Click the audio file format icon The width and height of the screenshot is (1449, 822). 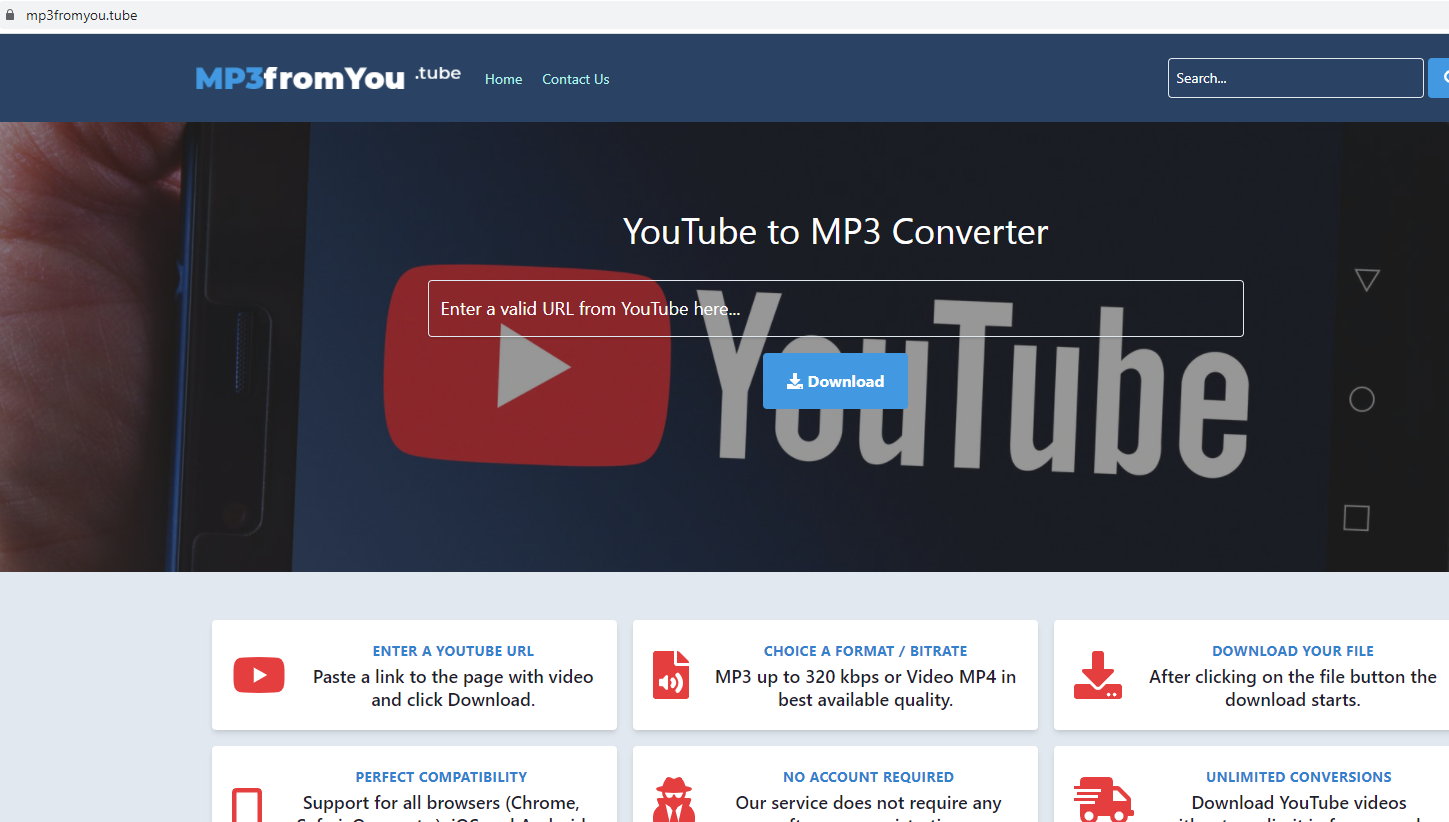point(671,675)
